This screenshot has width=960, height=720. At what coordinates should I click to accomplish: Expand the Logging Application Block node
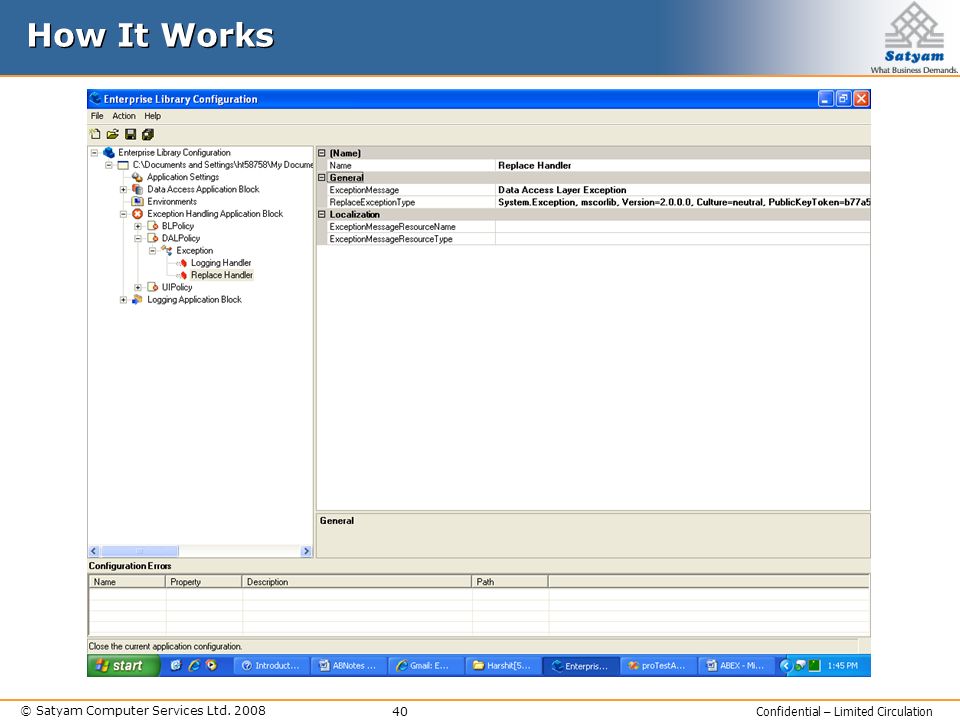(x=124, y=299)
